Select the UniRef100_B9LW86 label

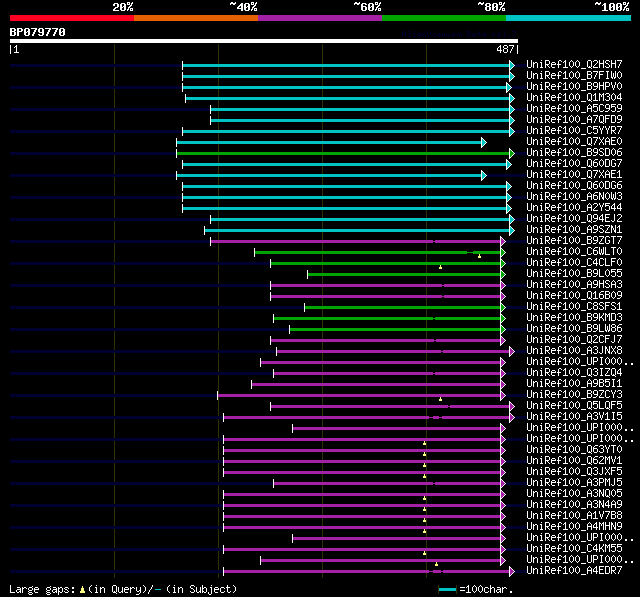tap(574, 329)
